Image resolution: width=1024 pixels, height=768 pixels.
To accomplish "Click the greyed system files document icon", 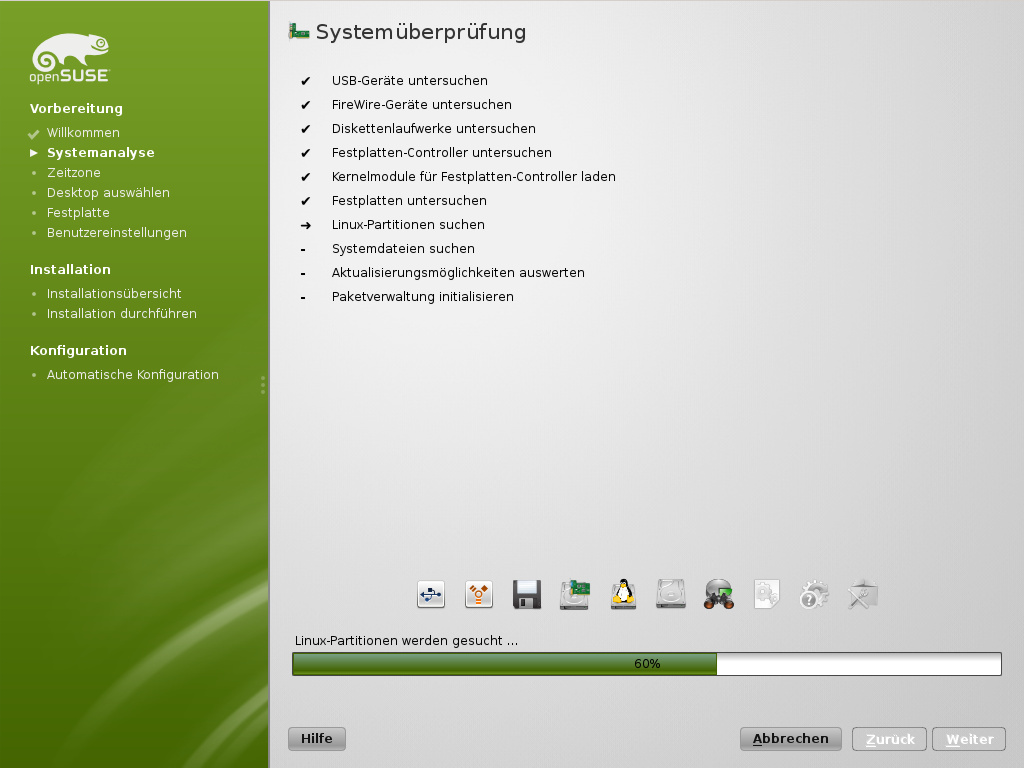I will (767, 594).
